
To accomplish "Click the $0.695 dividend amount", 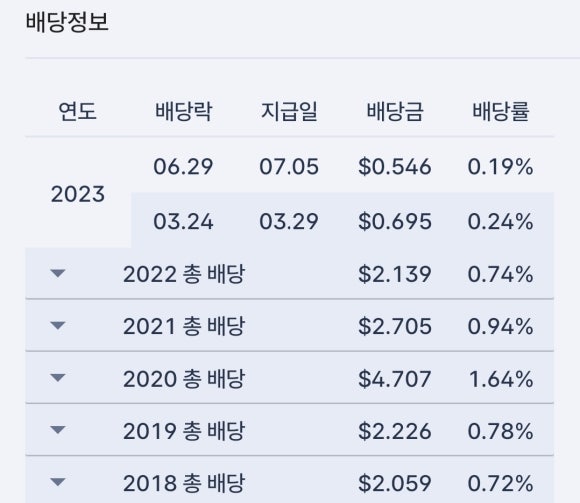I will pyautogui.click(x=395, y=222).
